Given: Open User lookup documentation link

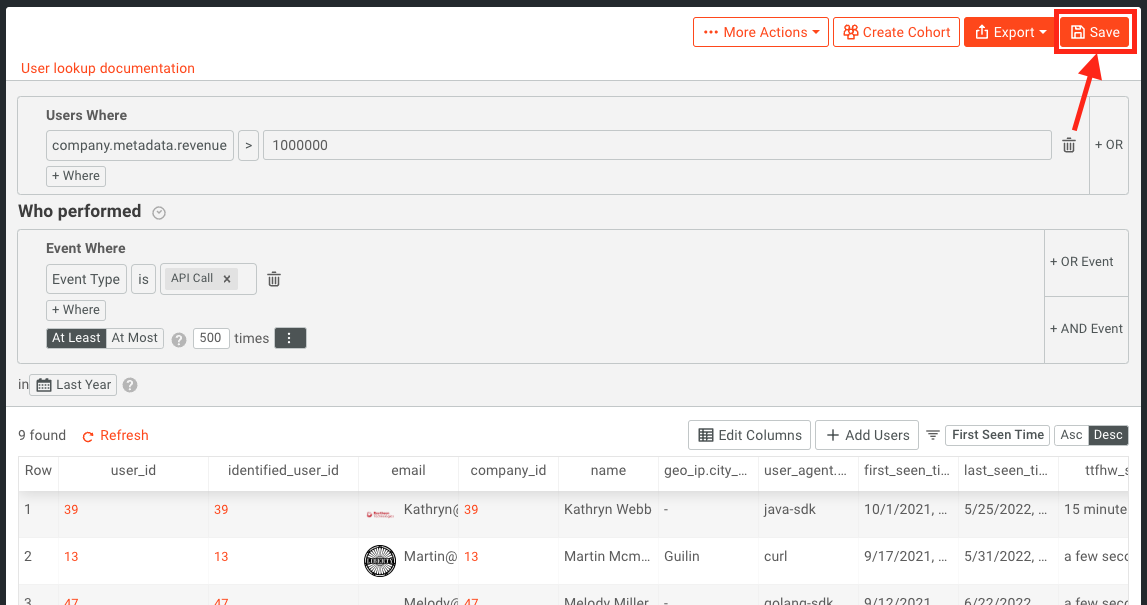Looking at the screenshot, I should point(108,68).
